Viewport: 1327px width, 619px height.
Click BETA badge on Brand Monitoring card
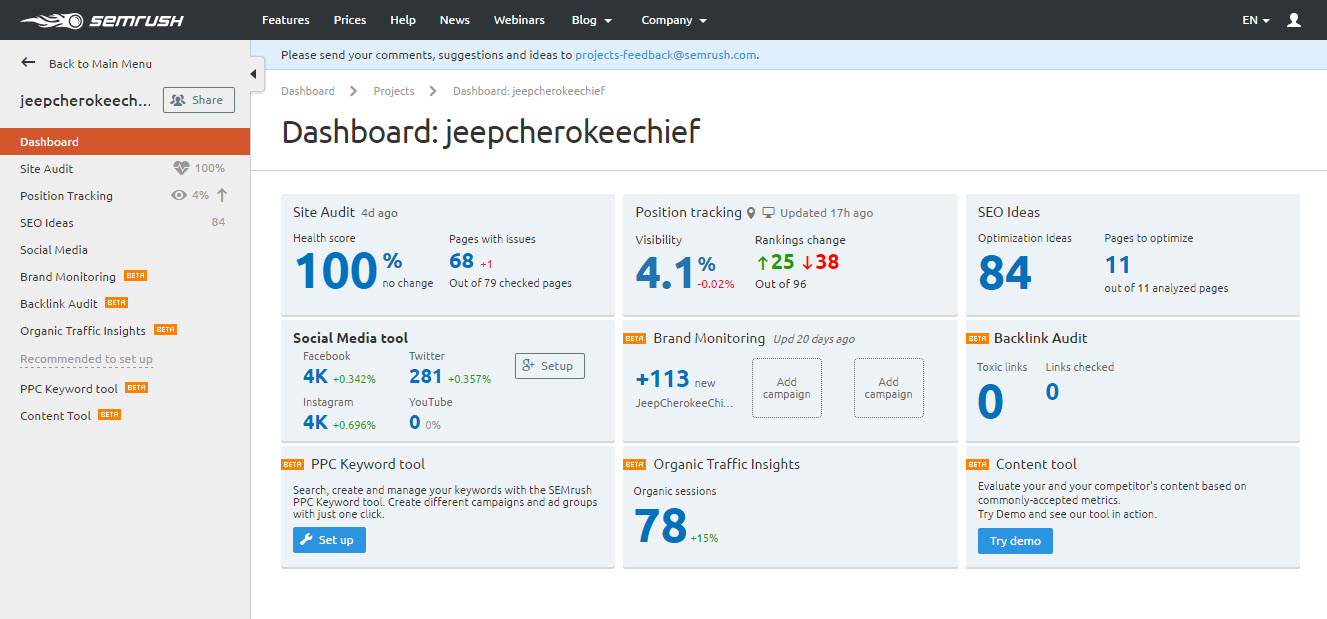tap(635, 338)
